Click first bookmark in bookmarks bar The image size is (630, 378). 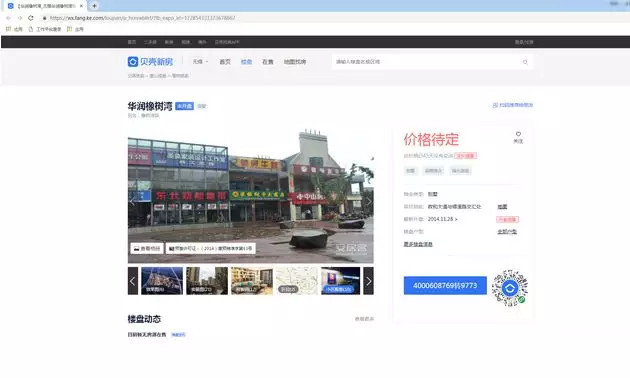tap(14, 29)
